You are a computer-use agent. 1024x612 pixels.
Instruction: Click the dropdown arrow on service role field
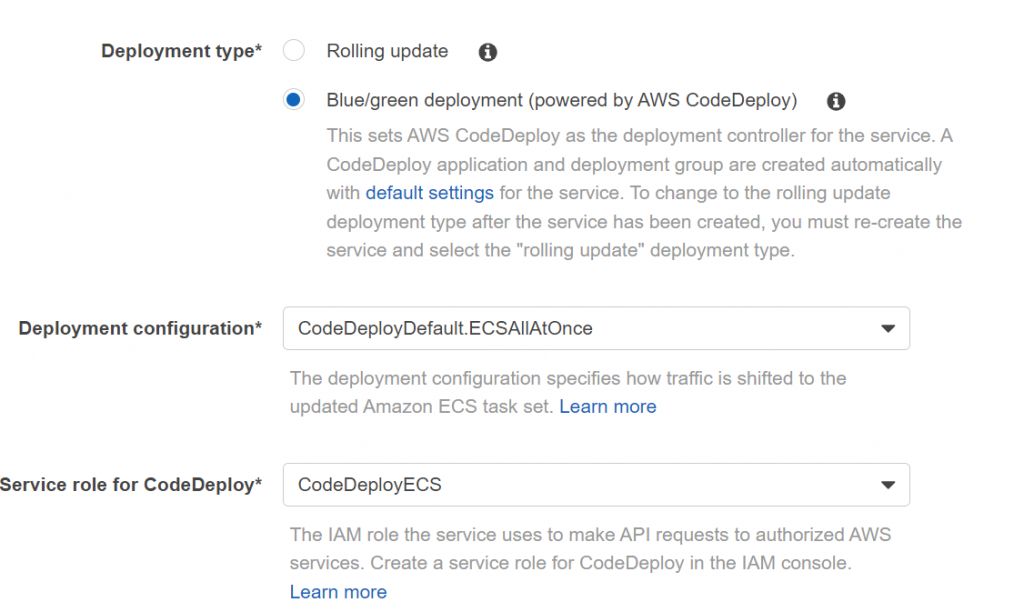click(888, 485)
